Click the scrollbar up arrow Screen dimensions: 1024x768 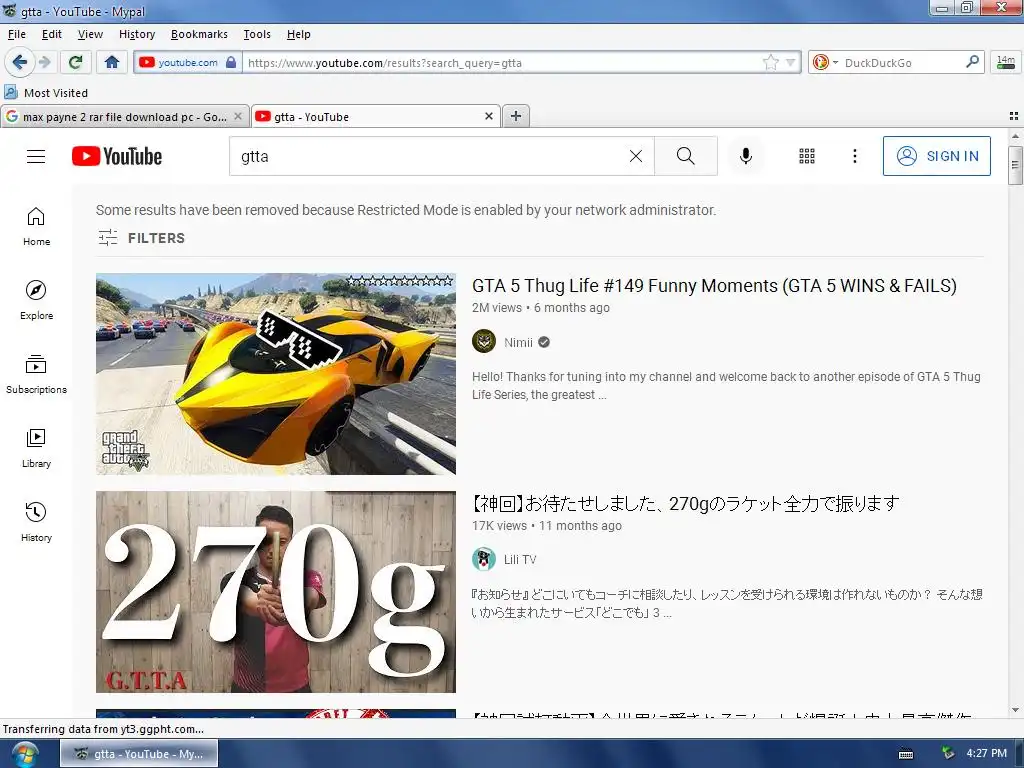click(1015, 136)
